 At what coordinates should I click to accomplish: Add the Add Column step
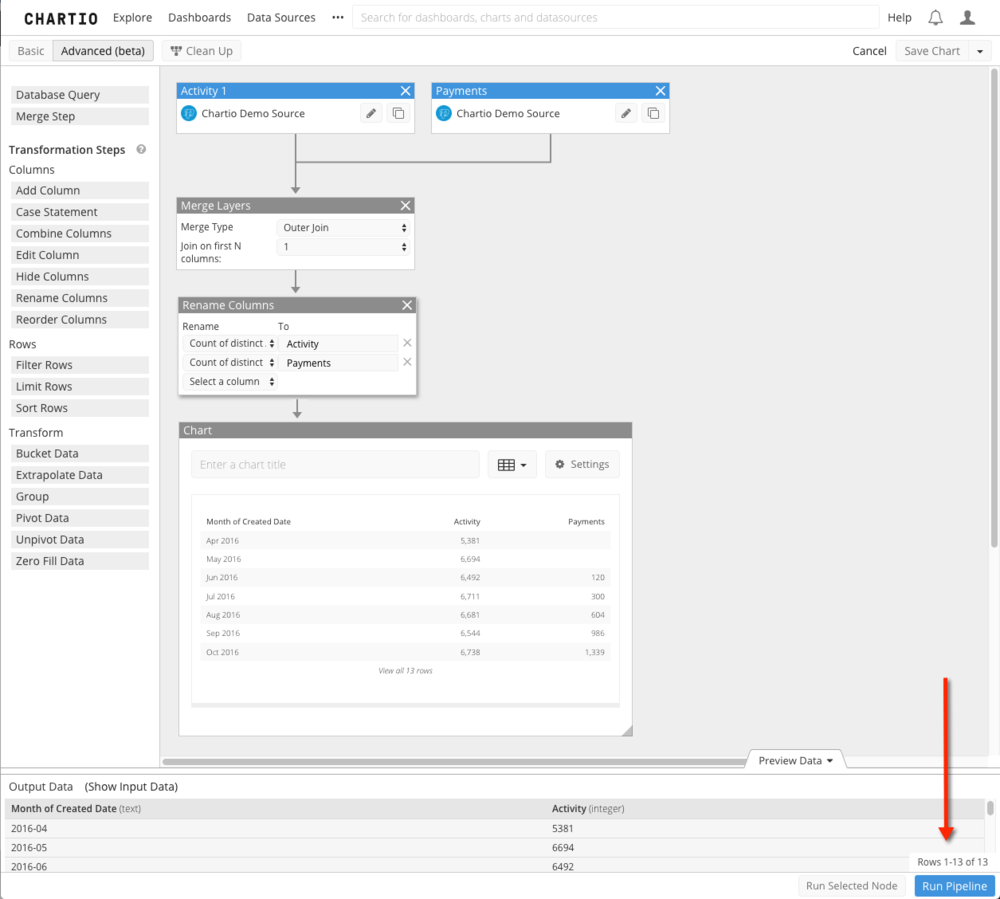(x=80, y=191)
